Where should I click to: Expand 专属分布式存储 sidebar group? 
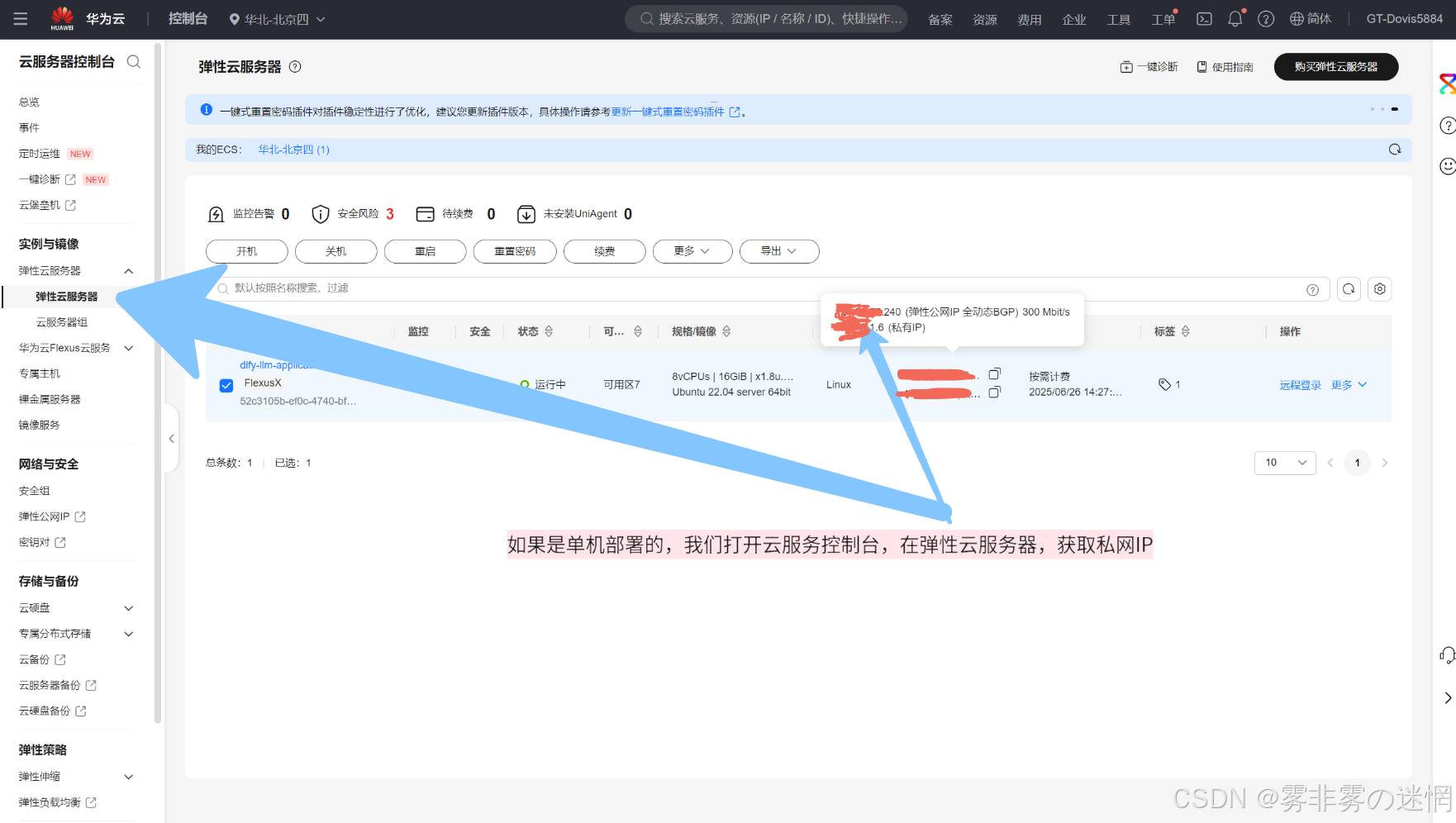coord(129,634)
